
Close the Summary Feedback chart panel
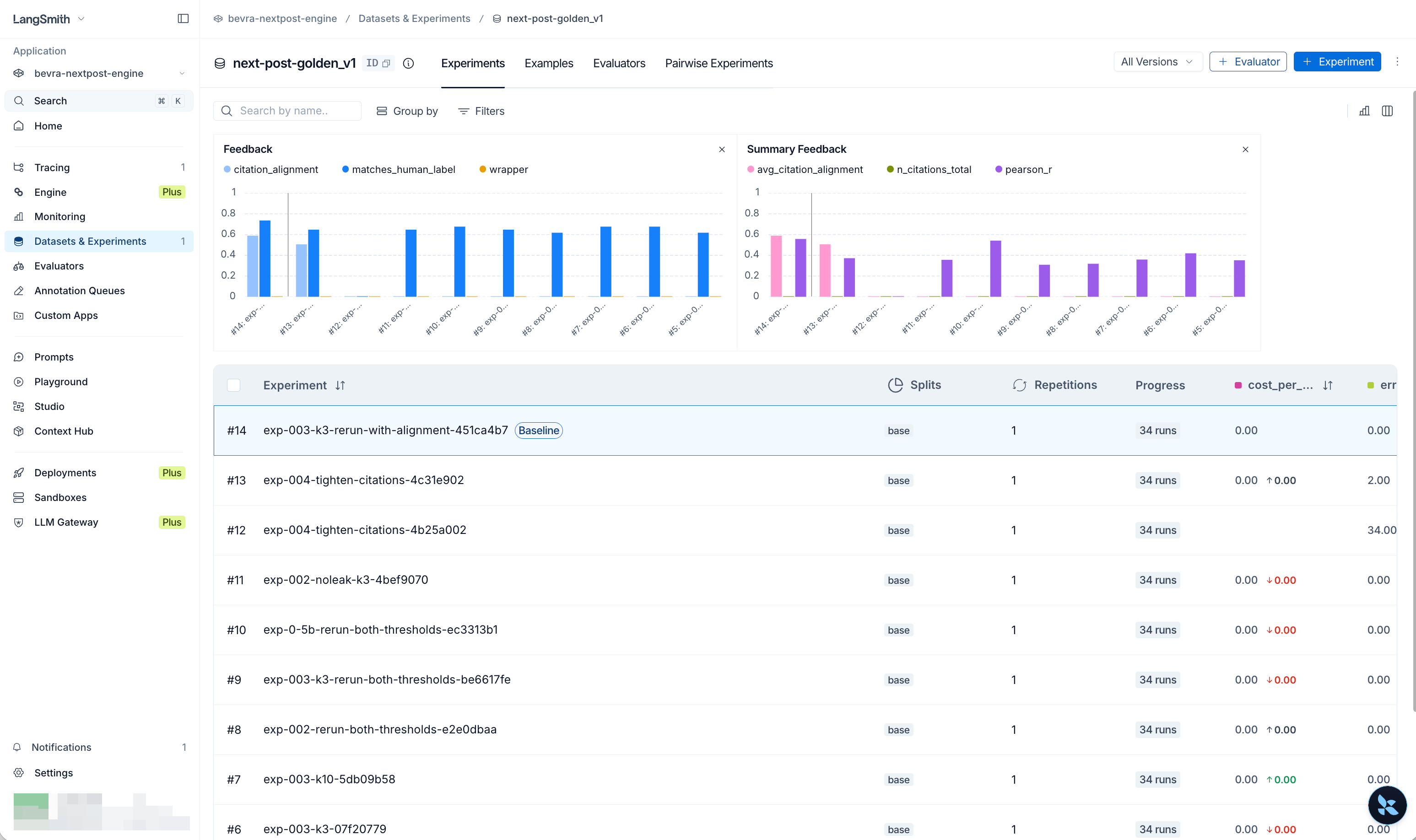tap(1246, 150)
